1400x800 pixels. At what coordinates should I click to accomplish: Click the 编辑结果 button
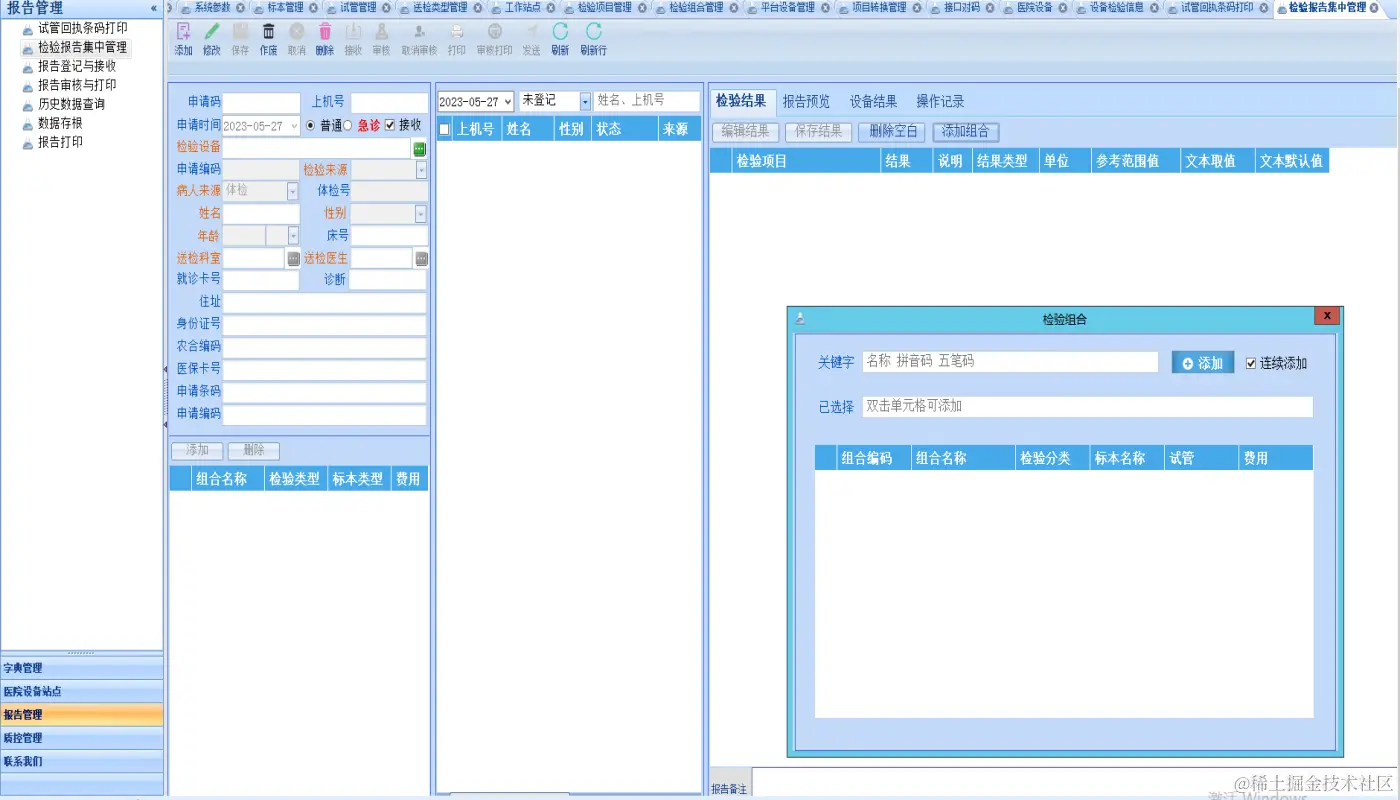745,132
